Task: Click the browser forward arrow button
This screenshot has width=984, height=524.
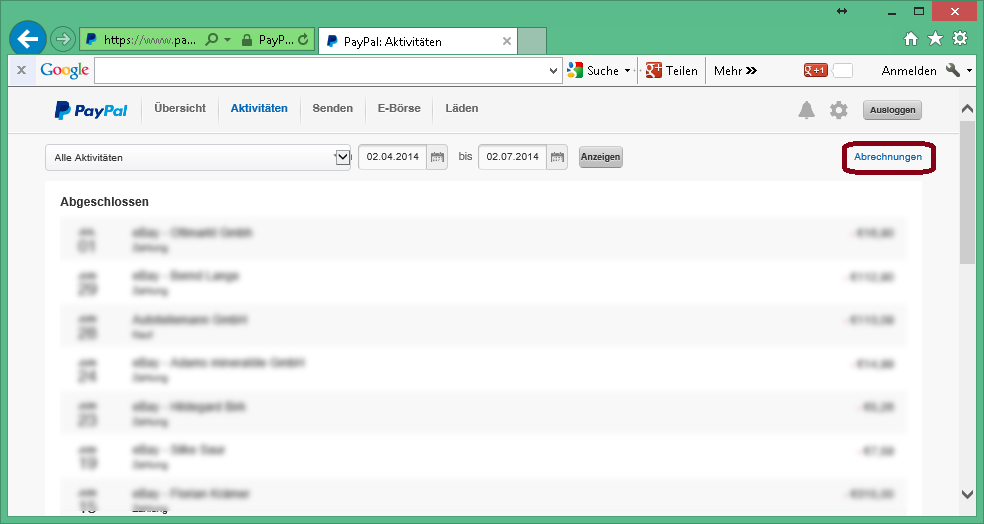Action: click(62, 40)
